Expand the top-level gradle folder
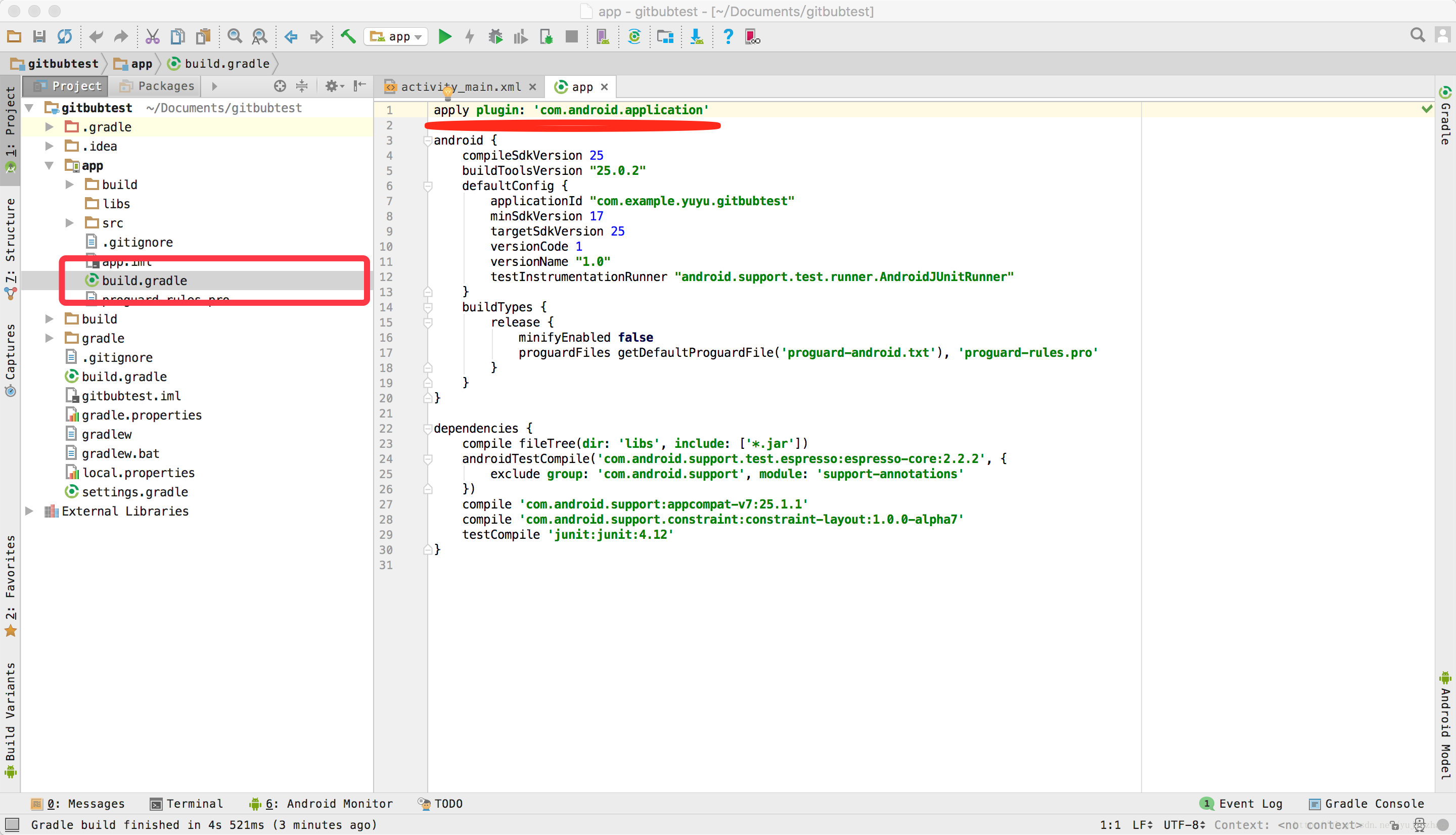This screenshot has width=1456, height=835. click(x=50, y=338)
